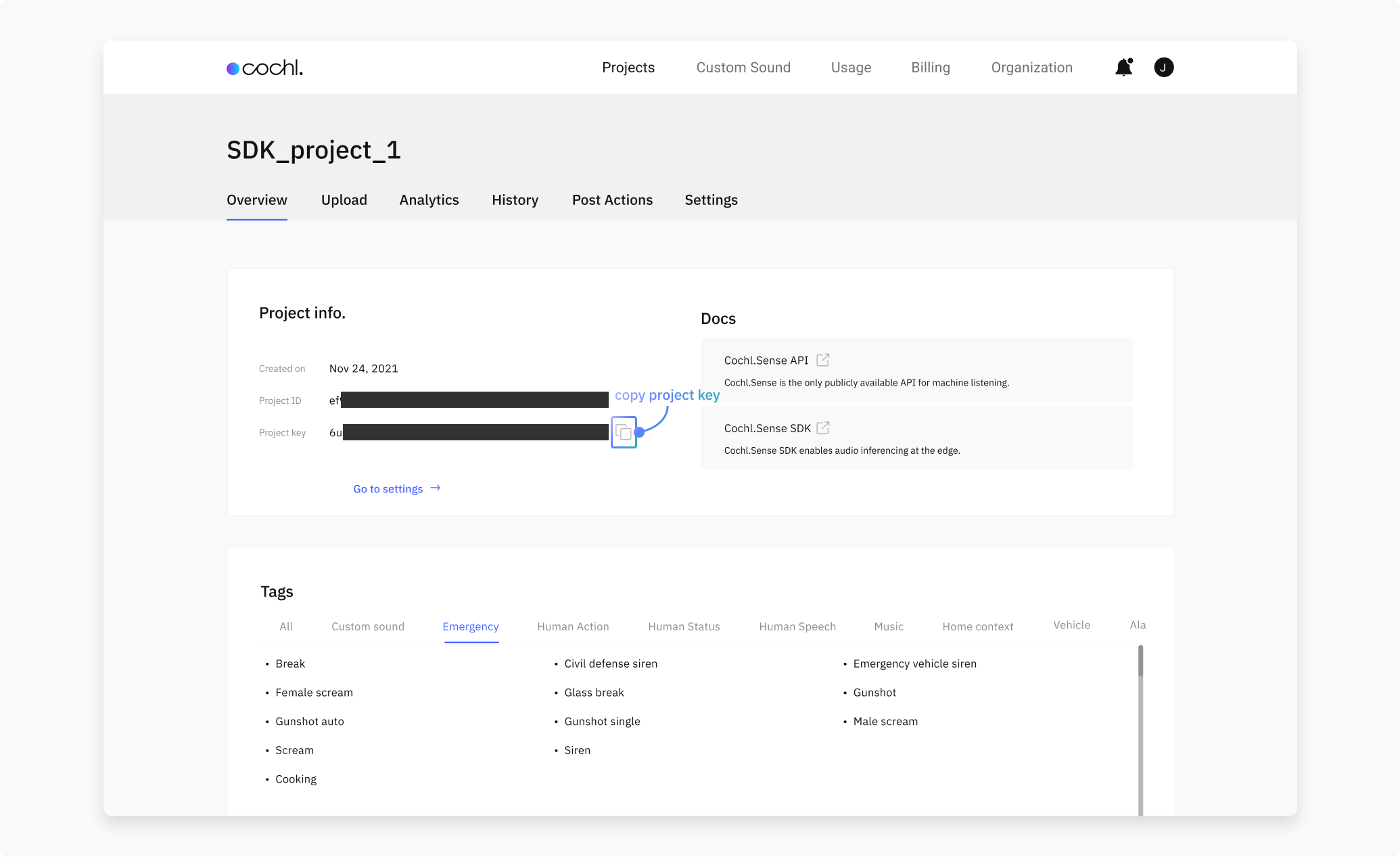Open the Cochl.Sense API docs link
1400x857 pixels.
(766, 361)
